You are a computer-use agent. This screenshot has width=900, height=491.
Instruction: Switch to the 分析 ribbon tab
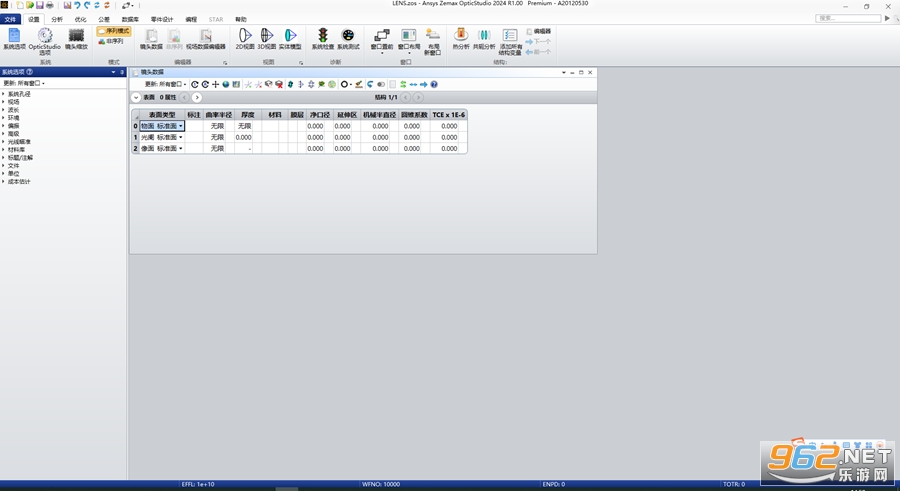57,19
